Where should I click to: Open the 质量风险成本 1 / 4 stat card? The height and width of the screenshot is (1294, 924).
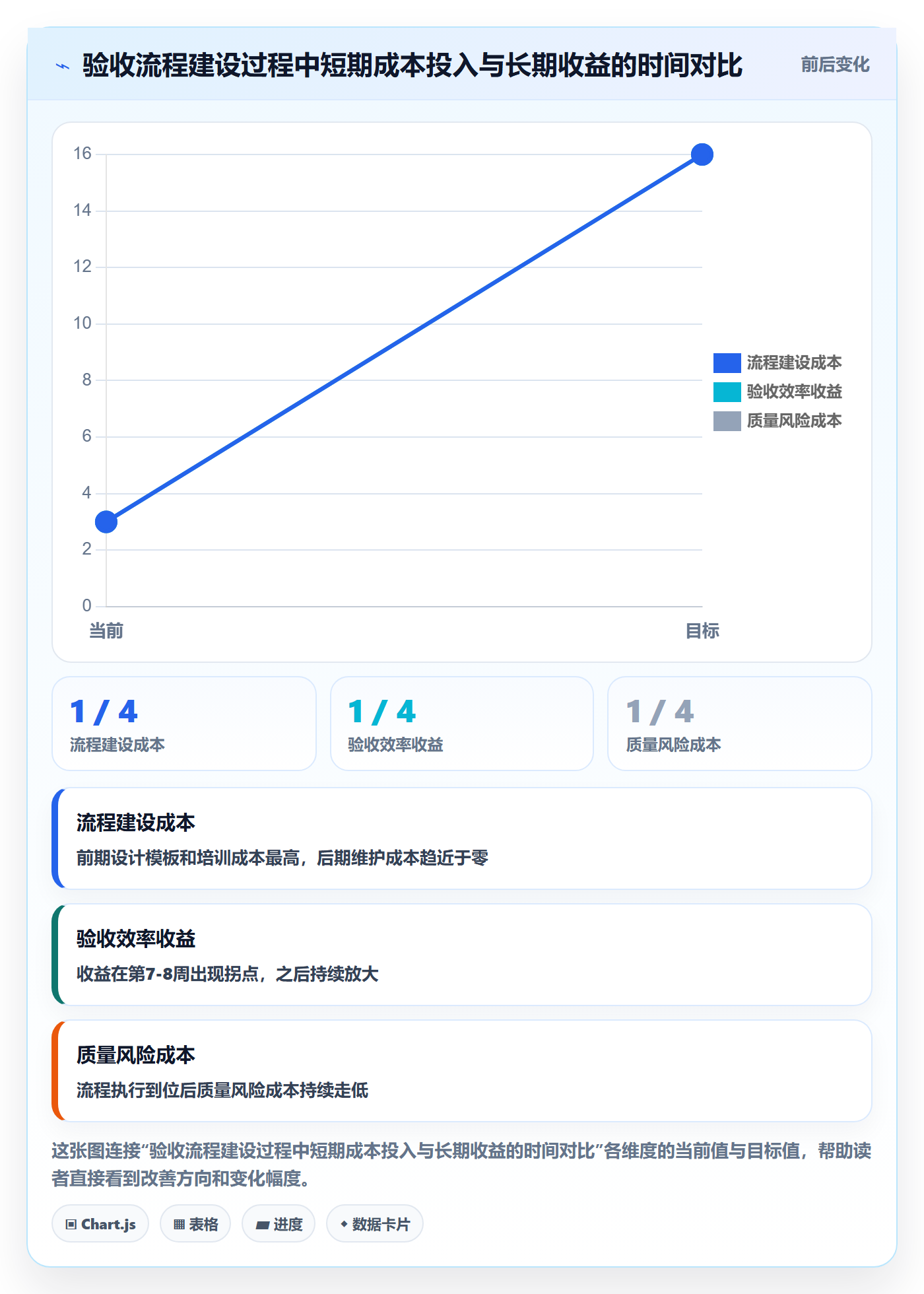pos(740,724)
